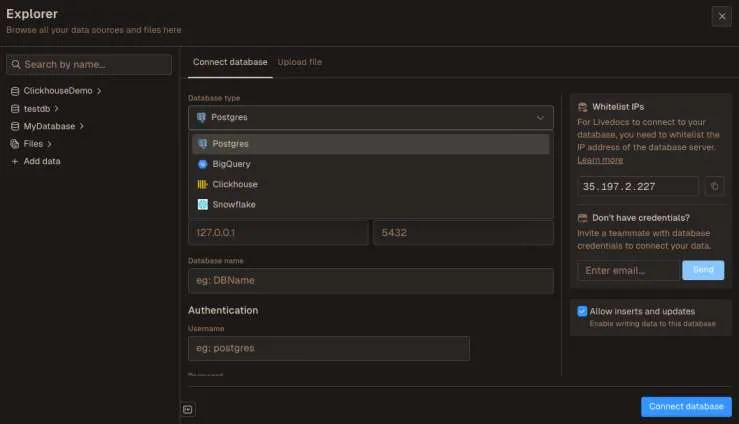Screen dimensions: 739x424
Task: Switch to the Upload file tab
Action: pos(299,62)
